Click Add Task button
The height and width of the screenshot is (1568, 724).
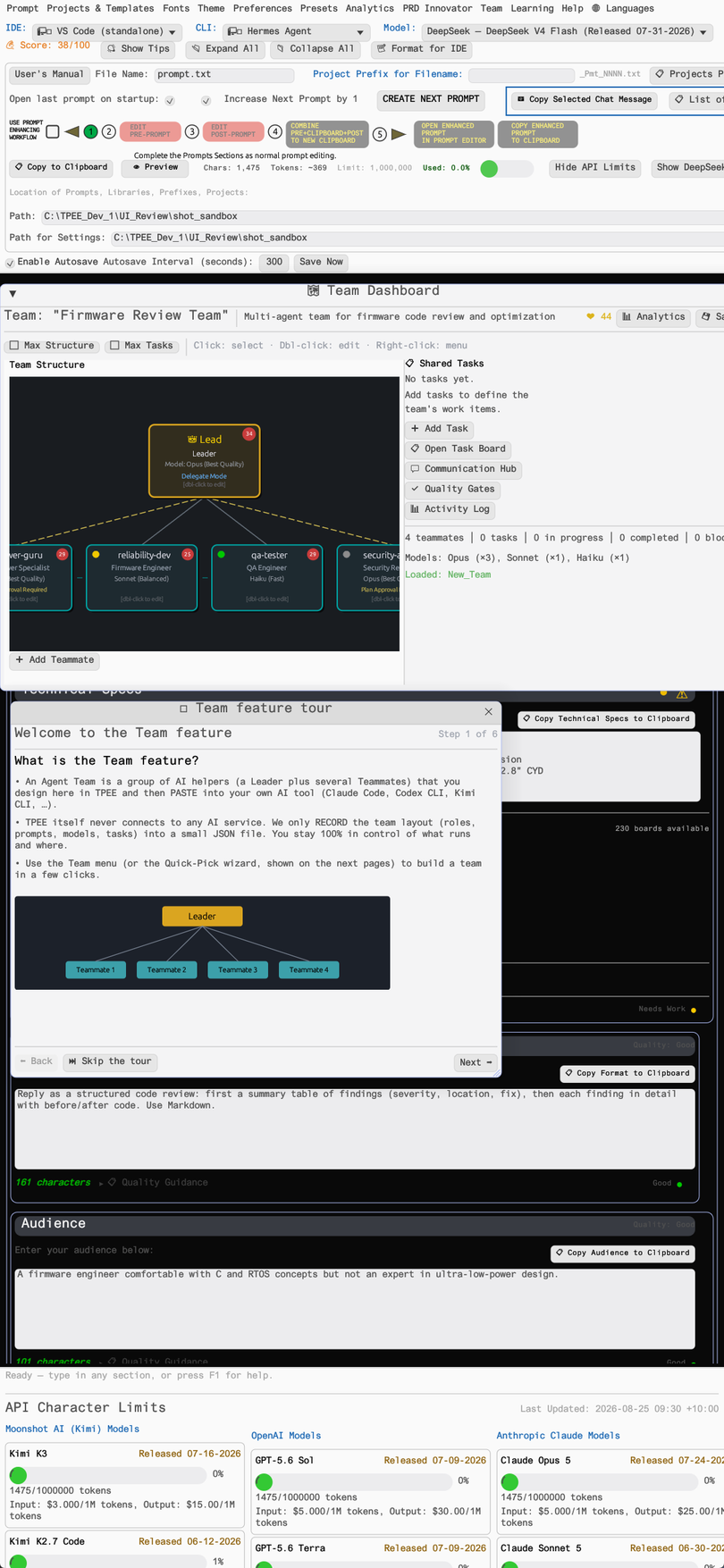click(x=439, y=429)
